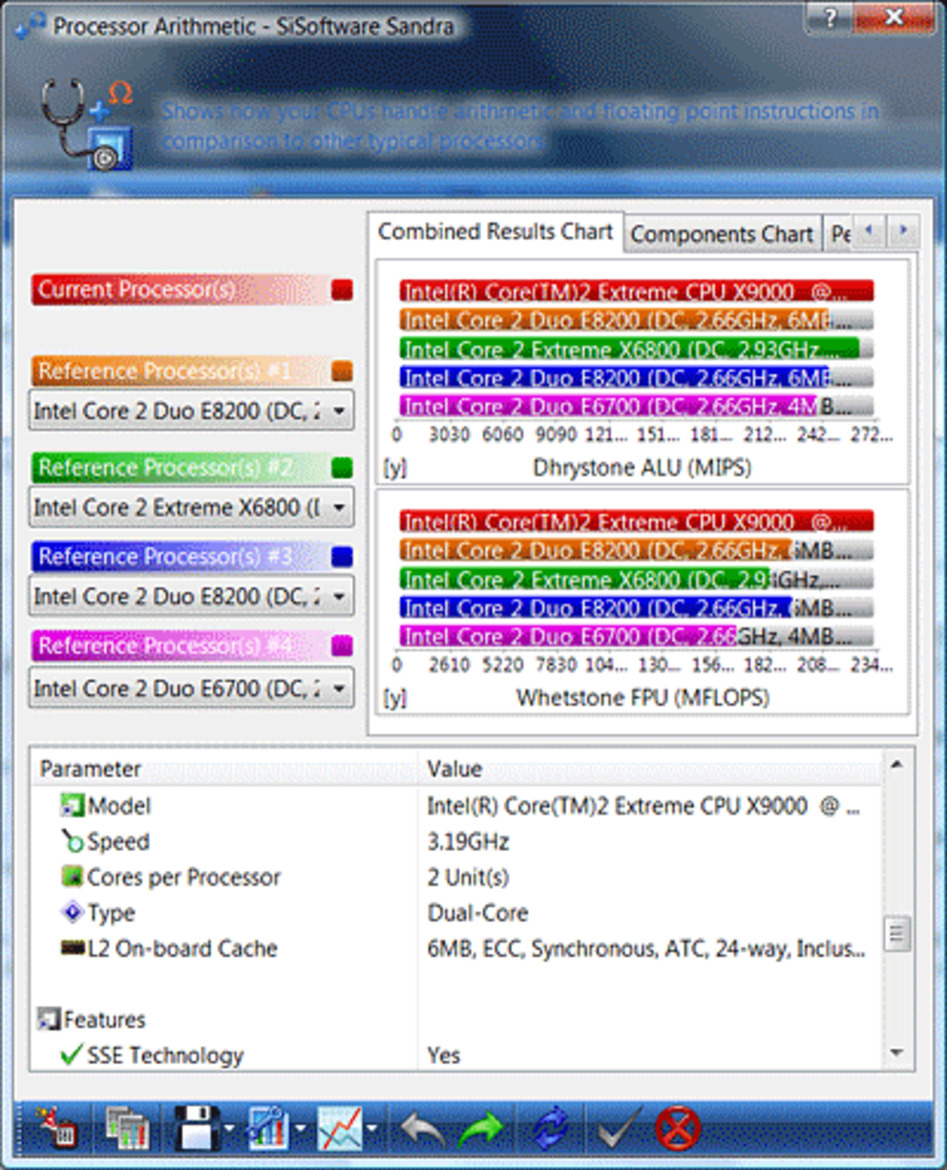This screenshot has height=1170, width=947.
Task: Click the Features section icon
Action: click(49, 1019)
